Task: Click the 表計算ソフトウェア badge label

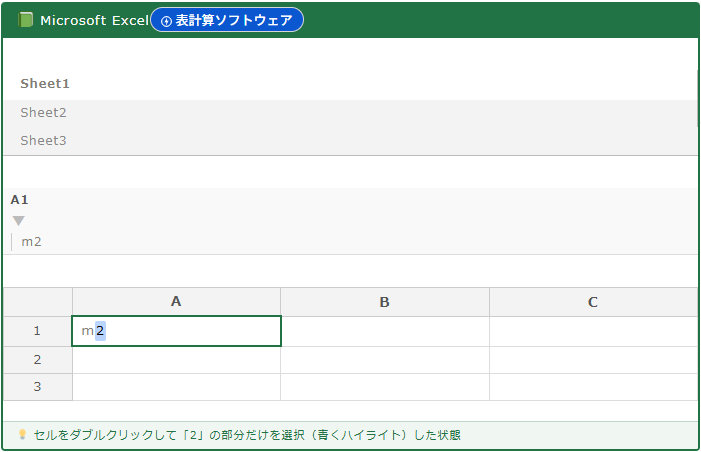Action: click(234, 21)
